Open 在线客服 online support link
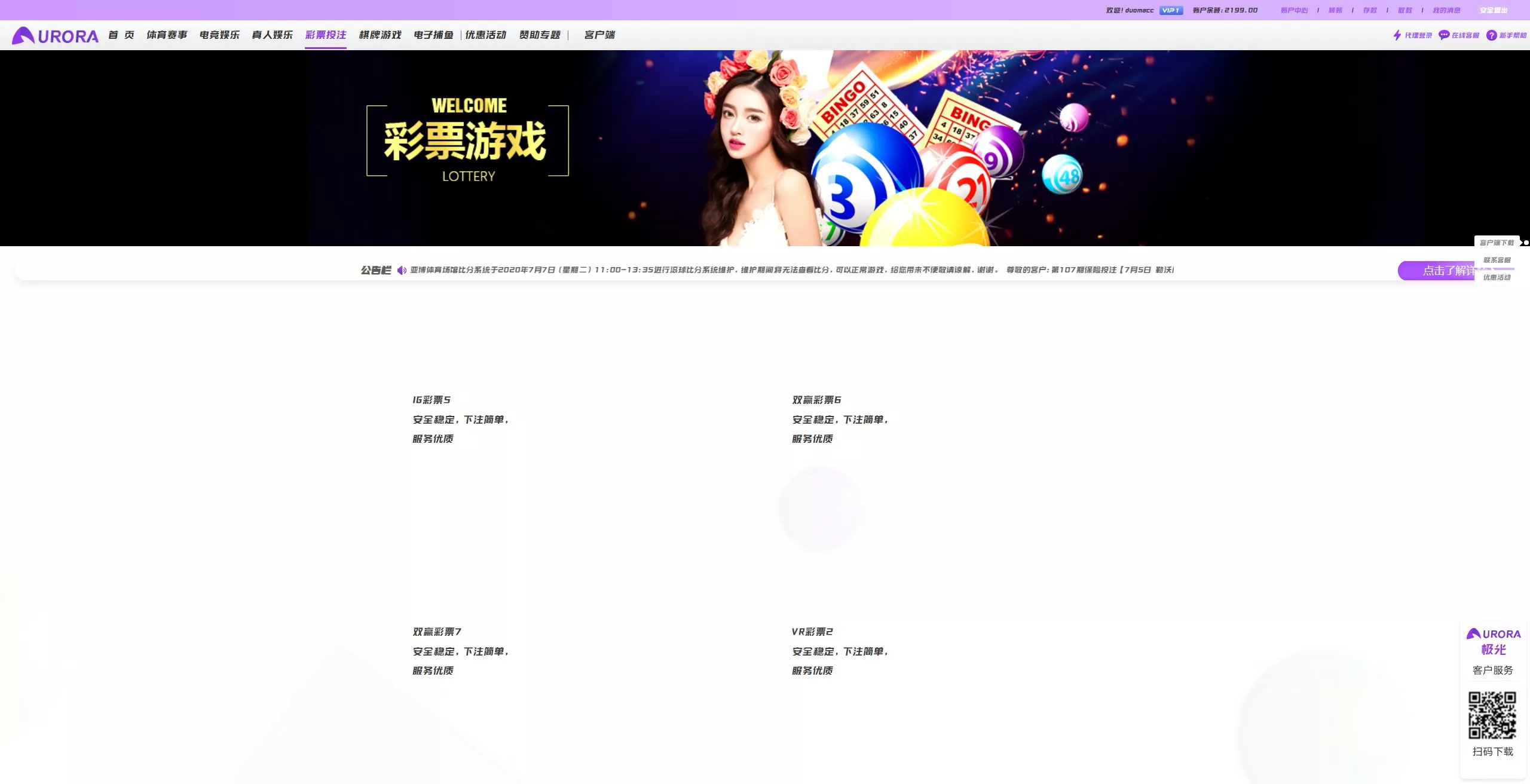The width and height of the screenshot is (1530, 784). click(1465, 35)
